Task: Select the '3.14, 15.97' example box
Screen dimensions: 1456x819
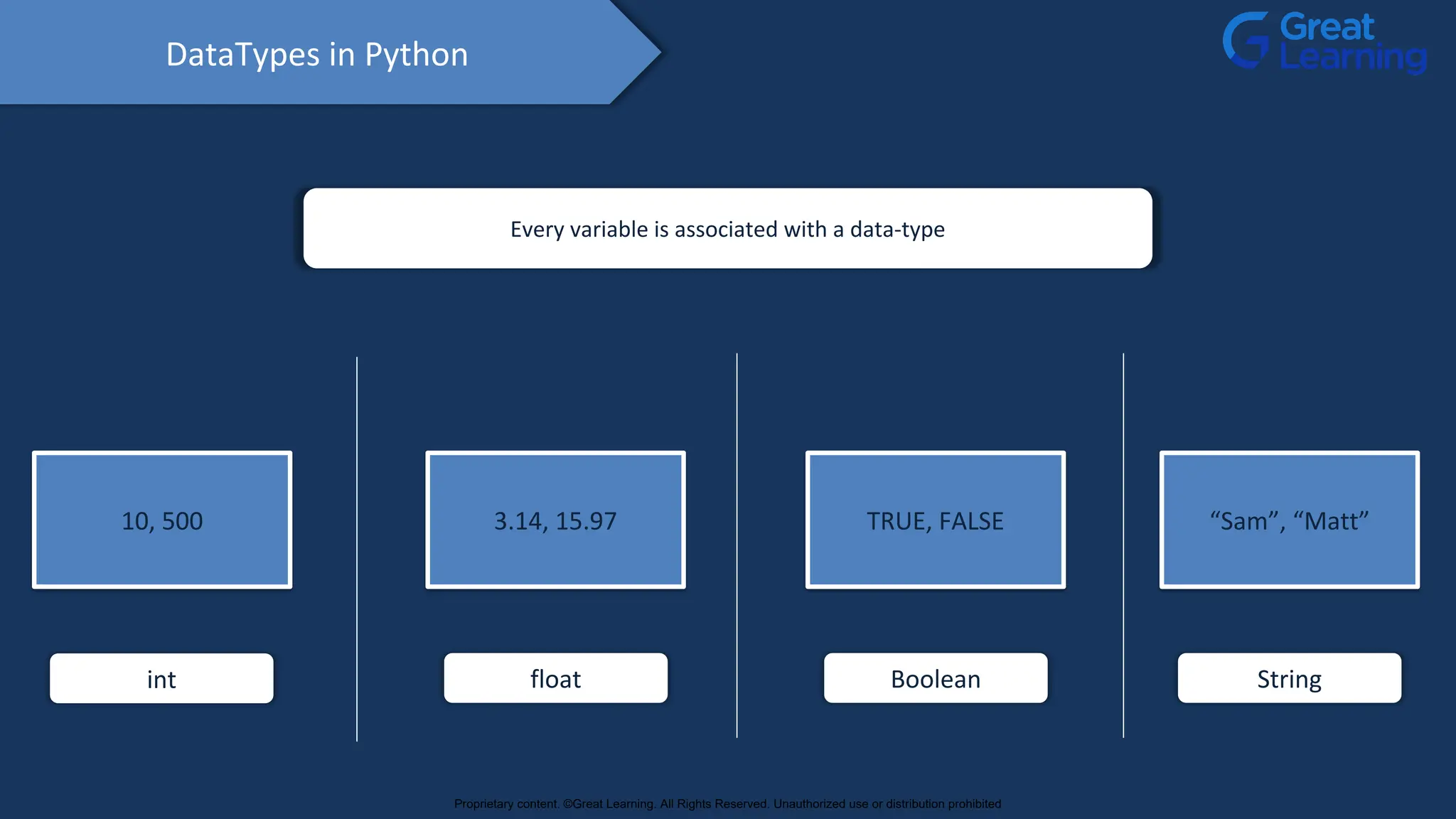Action: [555, 520]
